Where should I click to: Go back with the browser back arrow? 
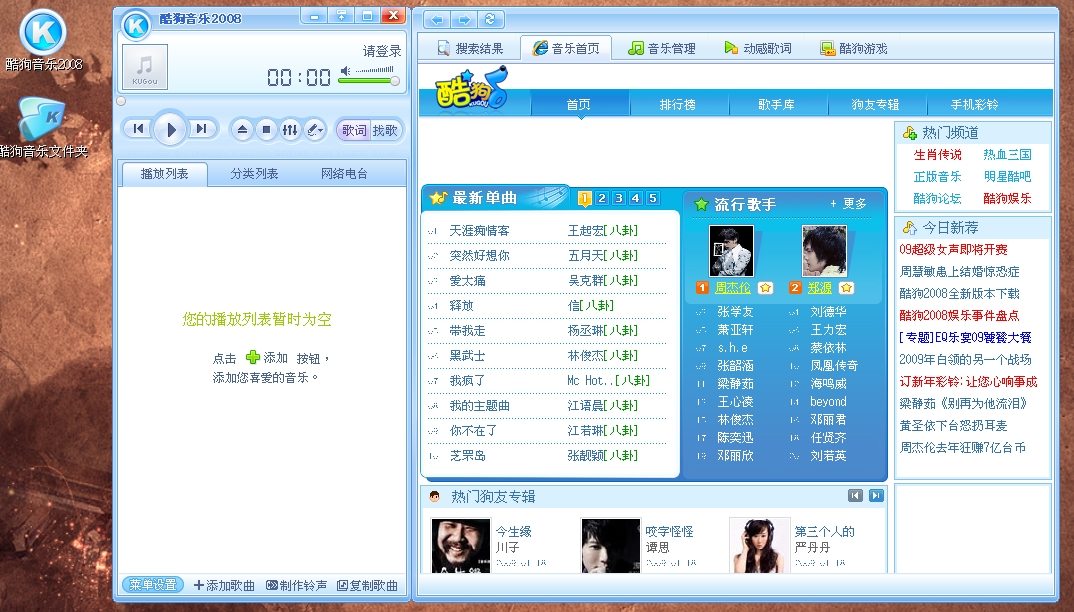pyautogui.click(x=436, y=19)
